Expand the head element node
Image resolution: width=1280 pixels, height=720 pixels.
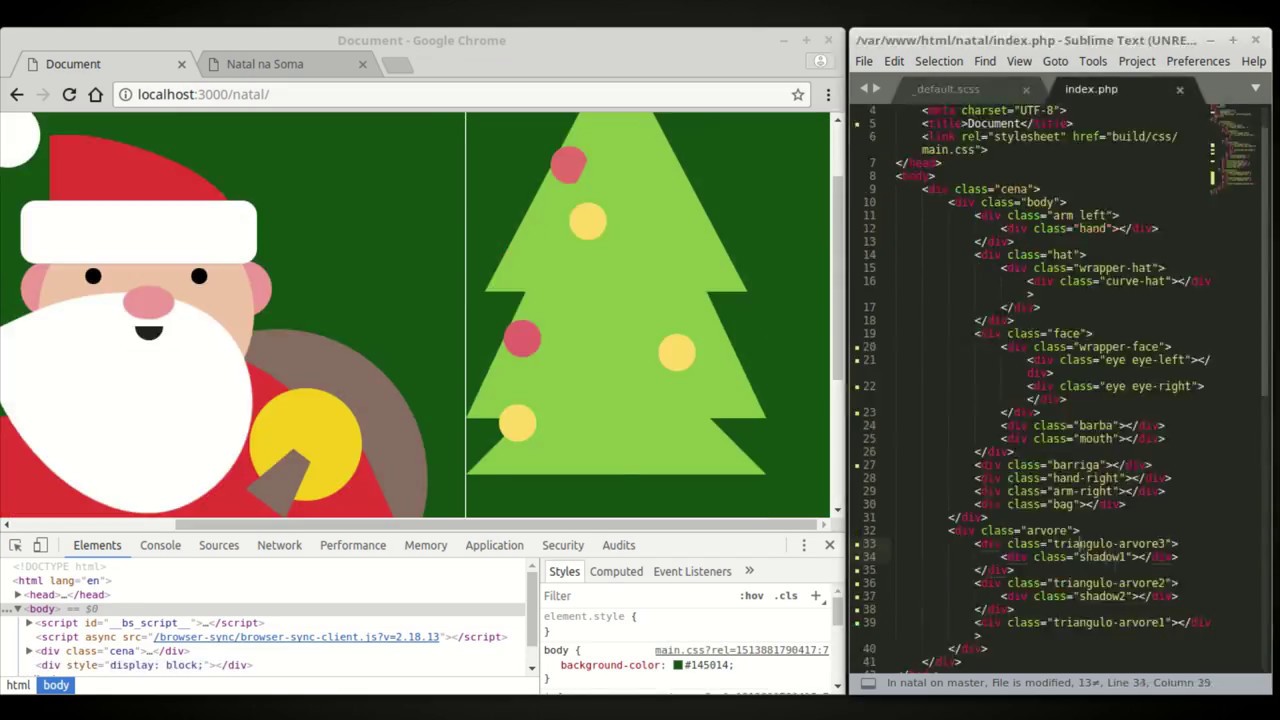click(x=18, y=595)
